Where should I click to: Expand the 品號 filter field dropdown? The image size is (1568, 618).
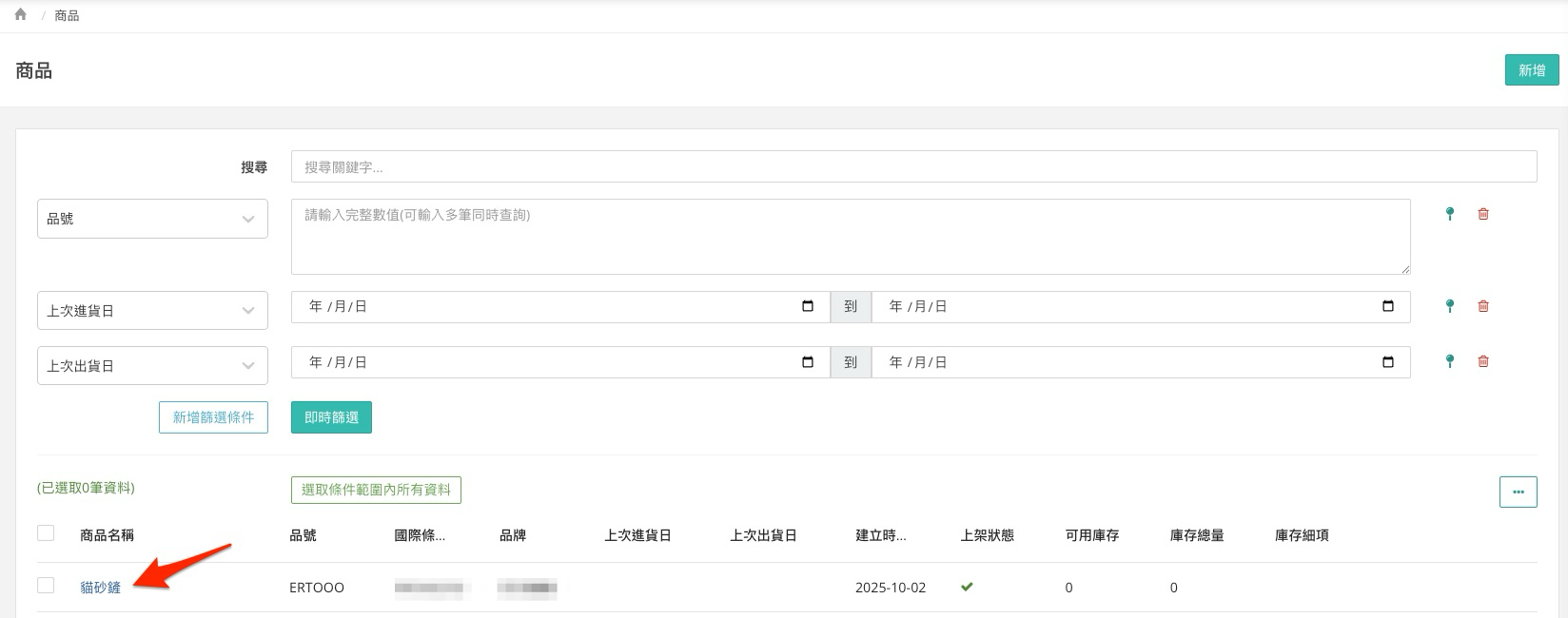tap(152, 219)
